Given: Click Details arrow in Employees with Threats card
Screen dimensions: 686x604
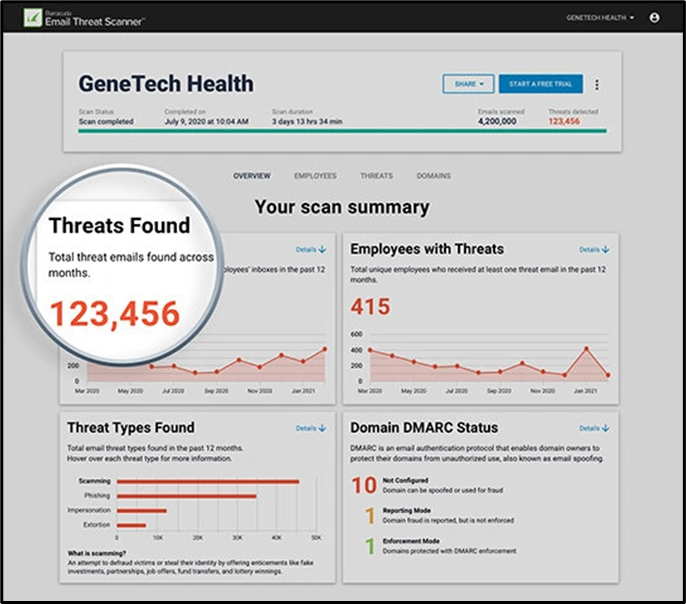Looking at the screenshot, I should click(594, 249).
